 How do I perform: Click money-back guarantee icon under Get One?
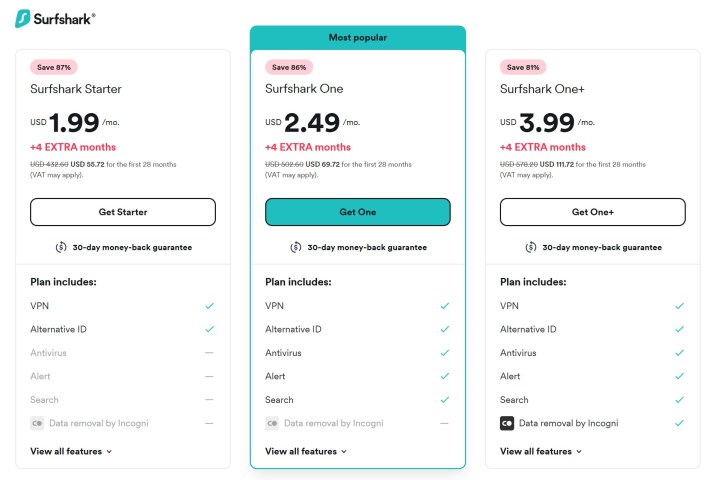coord(296,247)
